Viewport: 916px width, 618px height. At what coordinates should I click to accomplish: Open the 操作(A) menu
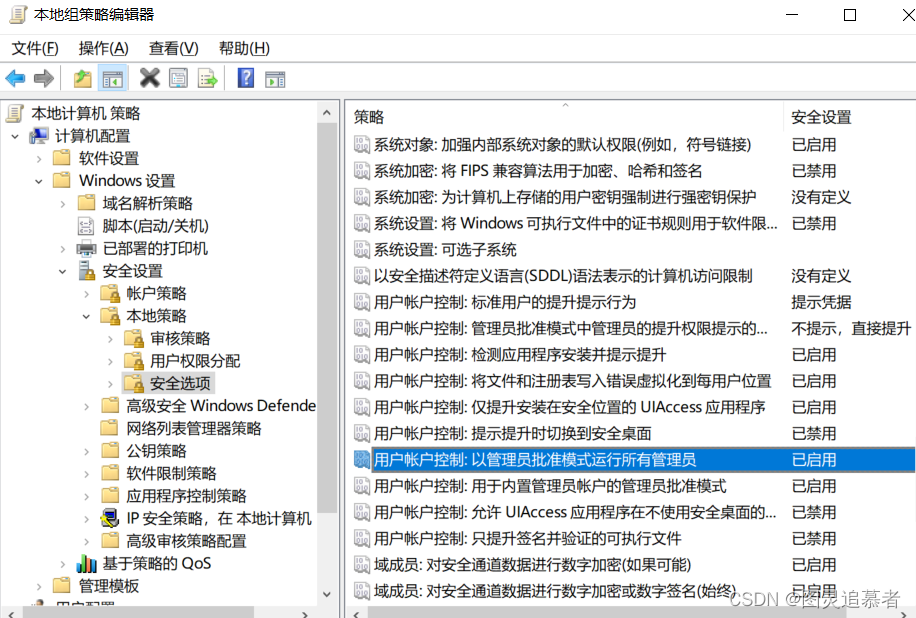pos(103,48)
